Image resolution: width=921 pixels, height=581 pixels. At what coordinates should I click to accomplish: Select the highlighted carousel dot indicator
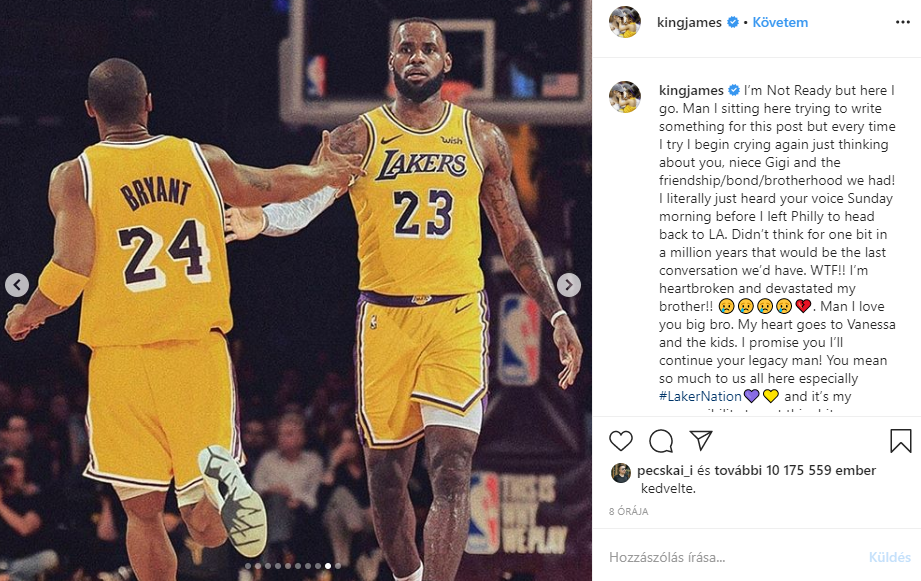[x=326, y=565]
